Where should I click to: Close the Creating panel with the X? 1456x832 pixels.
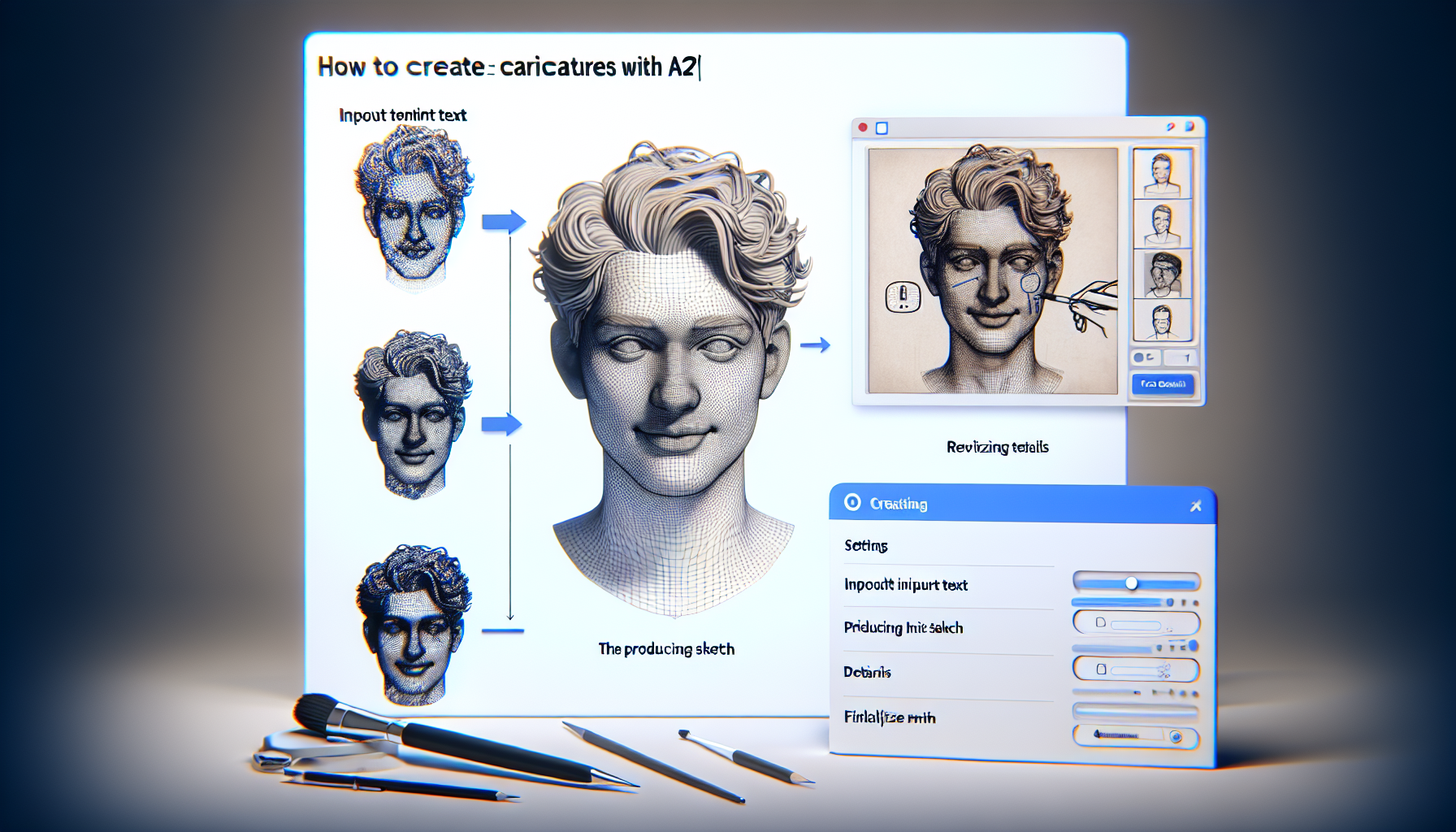[1195, 505]
